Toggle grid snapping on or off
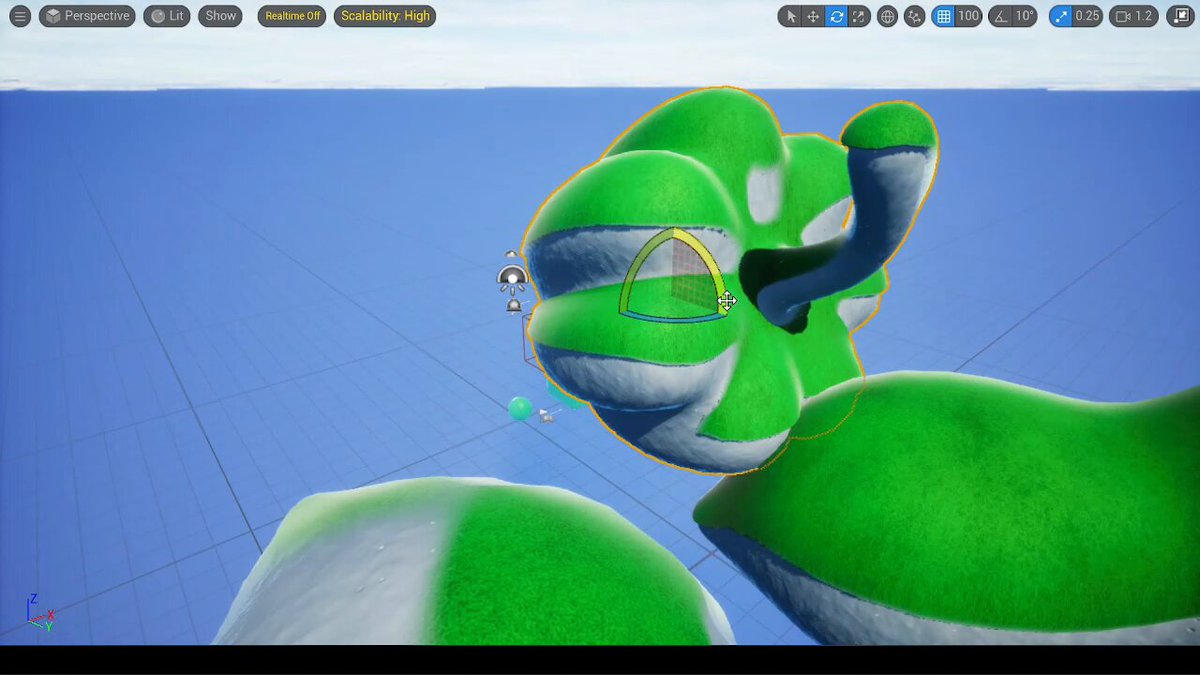This screenshot has width=1200, height=675. point(942,16)
